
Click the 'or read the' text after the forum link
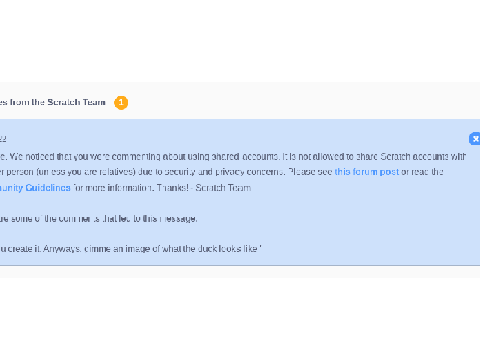[x=422, y=172]
